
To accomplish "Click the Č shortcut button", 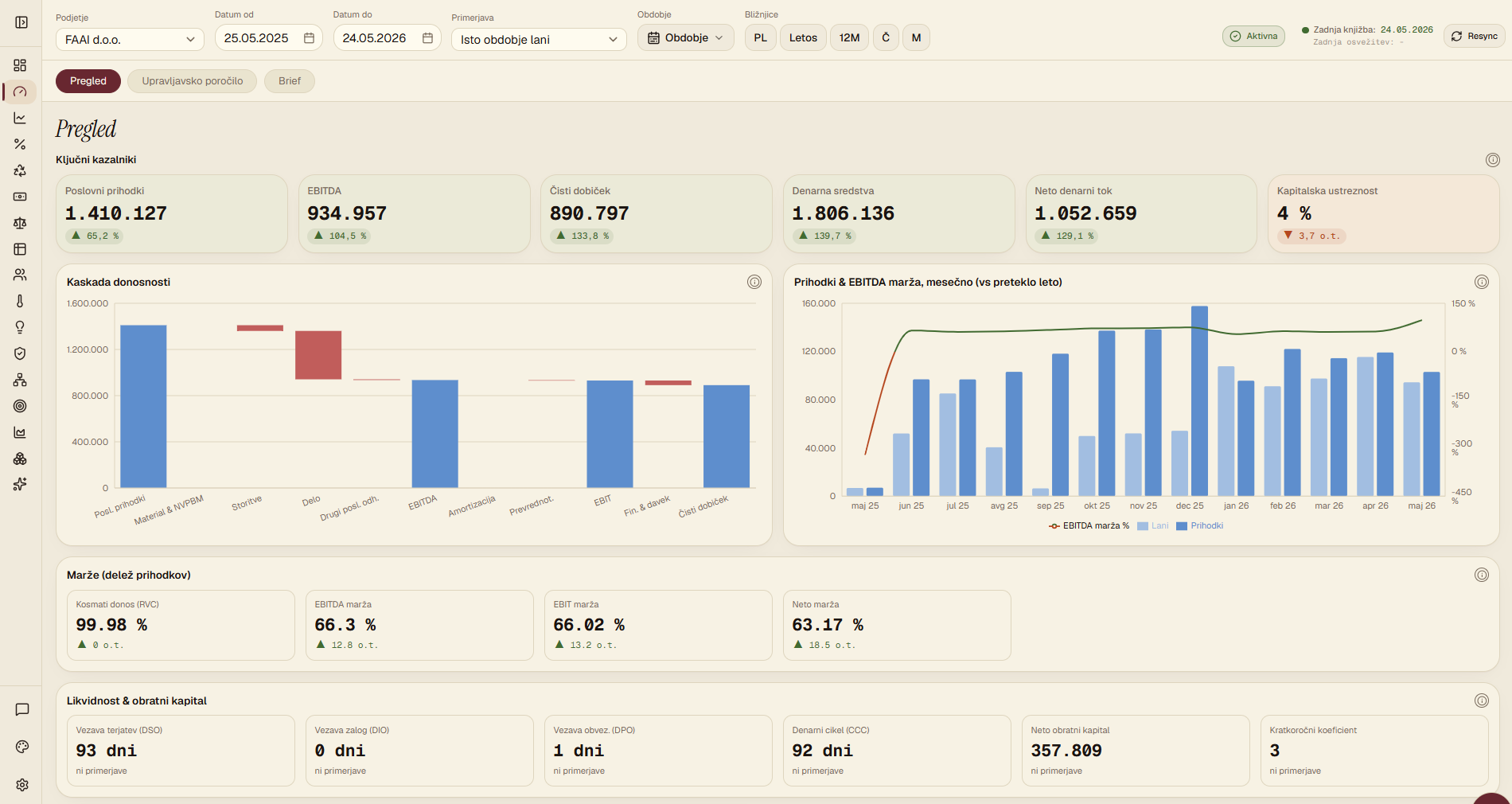I will point(886,37).
